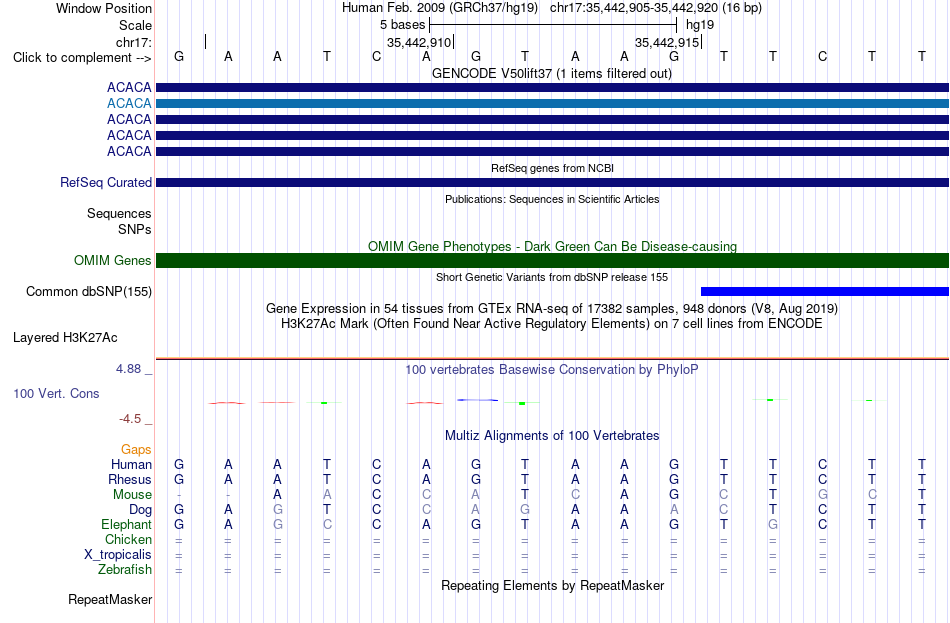Click the light-blue ACACA transcript label
The width and height of the screenshot is (950, 623).
pyautogui.click(x=129, y=104)
